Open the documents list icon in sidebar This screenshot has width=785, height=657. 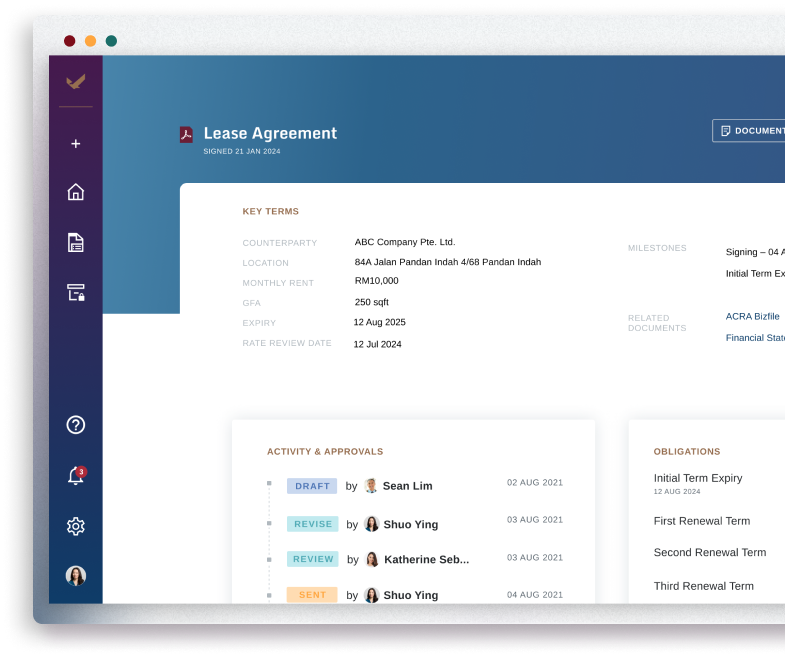click(x=76, y=242)
